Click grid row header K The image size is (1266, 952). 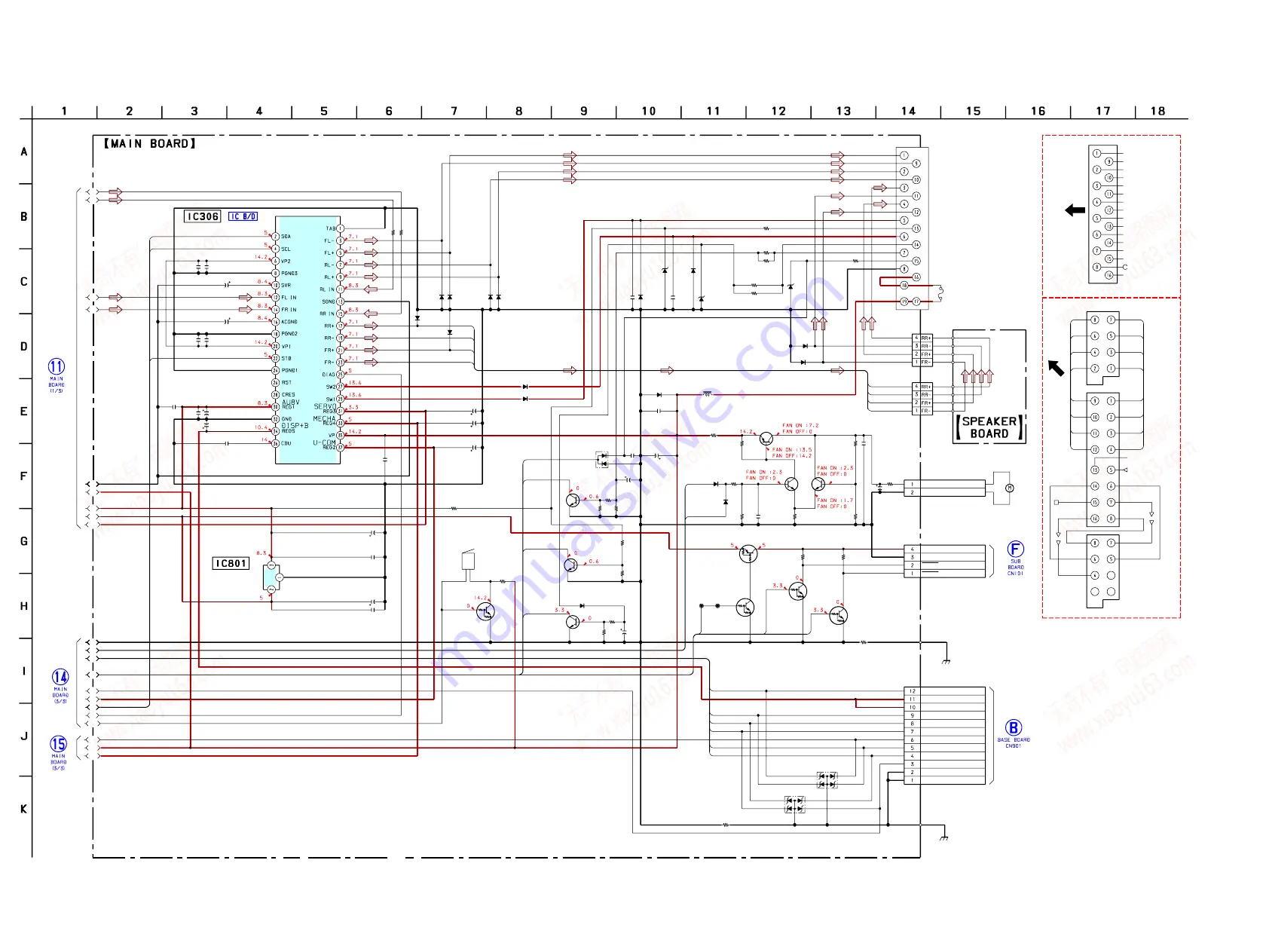point(24,809)
